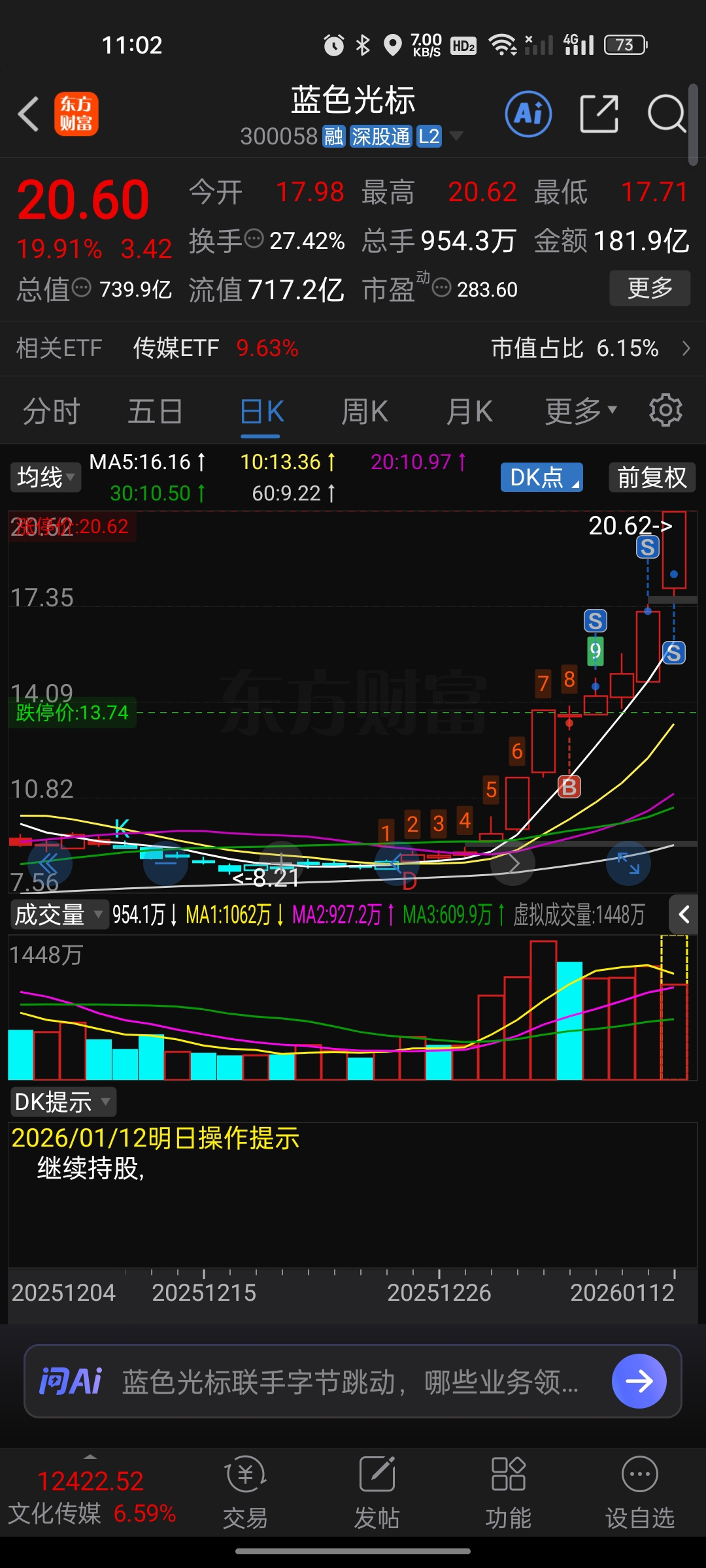The width and height of the screenshot is (706, 1568).
Task: Open 成交量 sub-indicator dropdown
Action: [59, 914]
